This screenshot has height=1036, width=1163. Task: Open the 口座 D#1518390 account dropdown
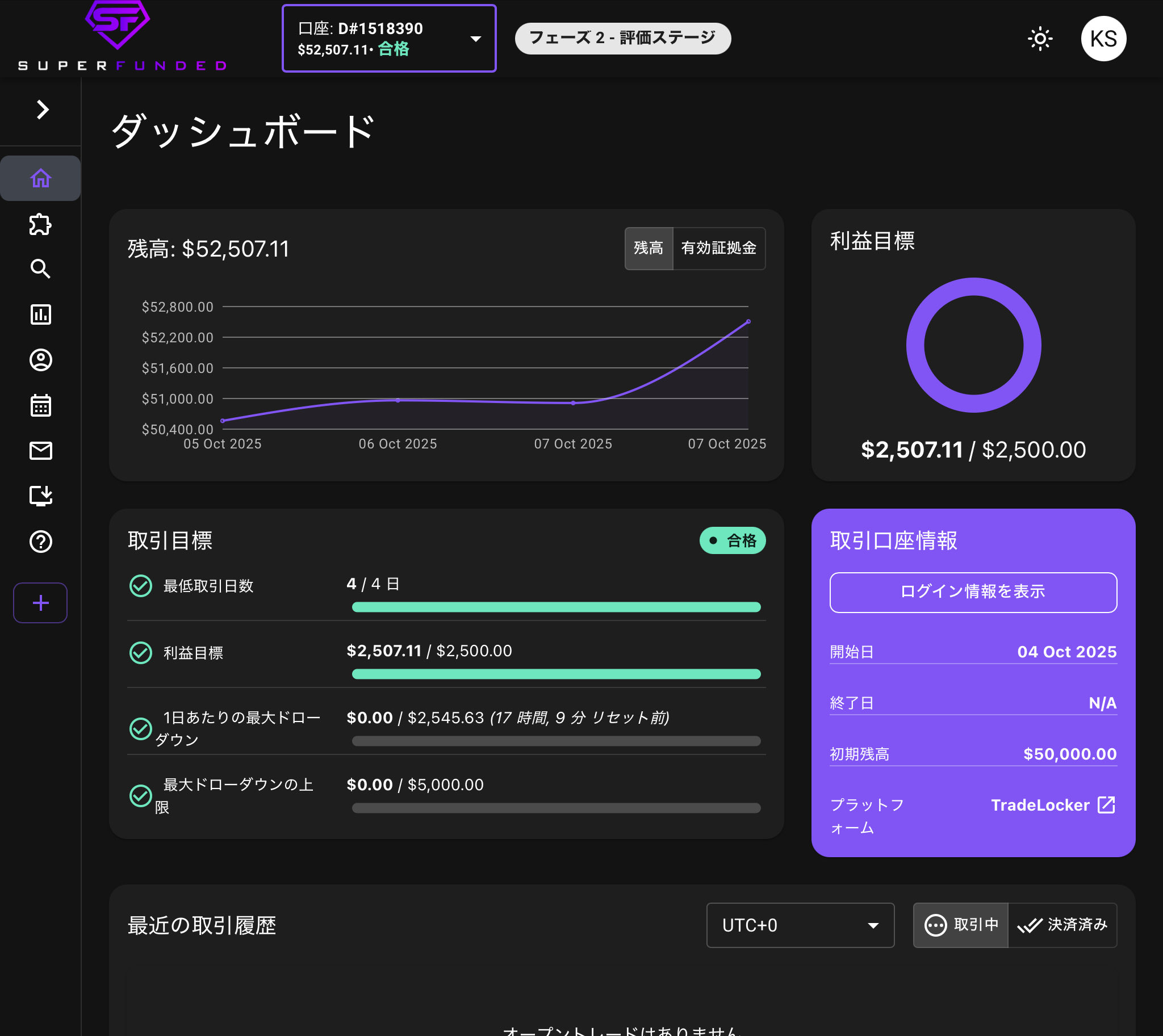coord(389,39)
